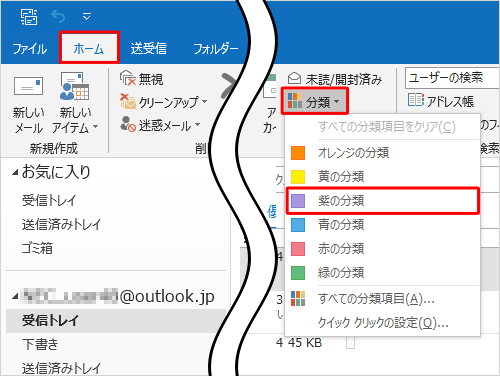Viewport: 500px width, 376px height.
Task: Click the 無視 ignore conversation icon
Action: tap(128, 79)
